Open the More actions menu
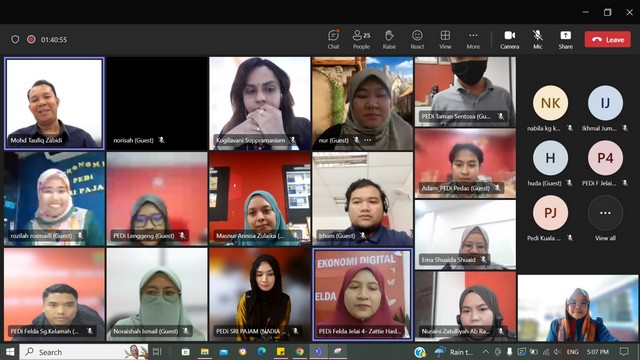 coord(473,40)
